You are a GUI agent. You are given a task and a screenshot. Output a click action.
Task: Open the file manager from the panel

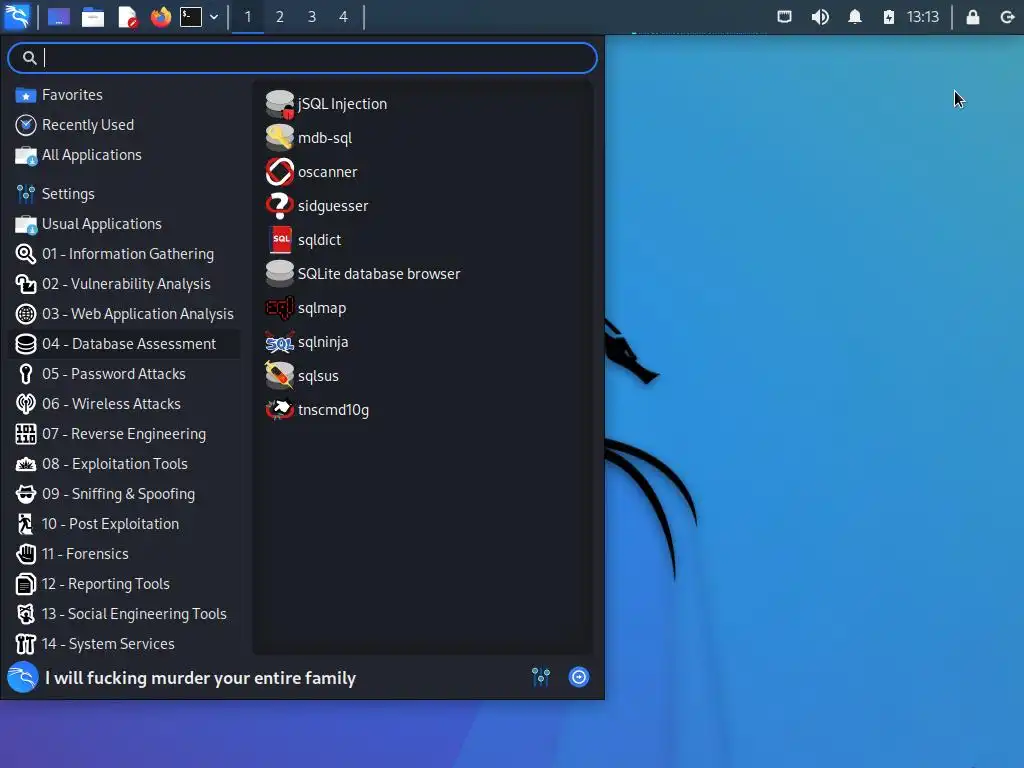pos(93,17)
